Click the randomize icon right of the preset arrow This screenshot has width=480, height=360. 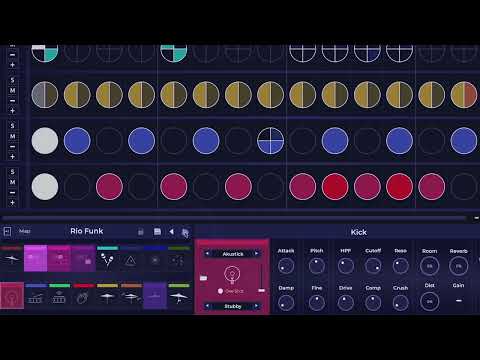coord(185,232)
